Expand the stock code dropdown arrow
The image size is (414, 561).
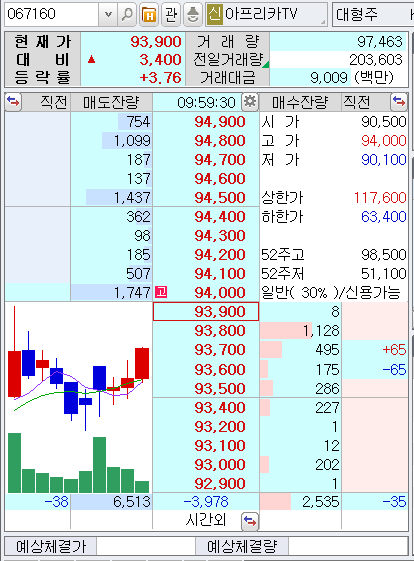pyautogui.click(x=108, y=14)
